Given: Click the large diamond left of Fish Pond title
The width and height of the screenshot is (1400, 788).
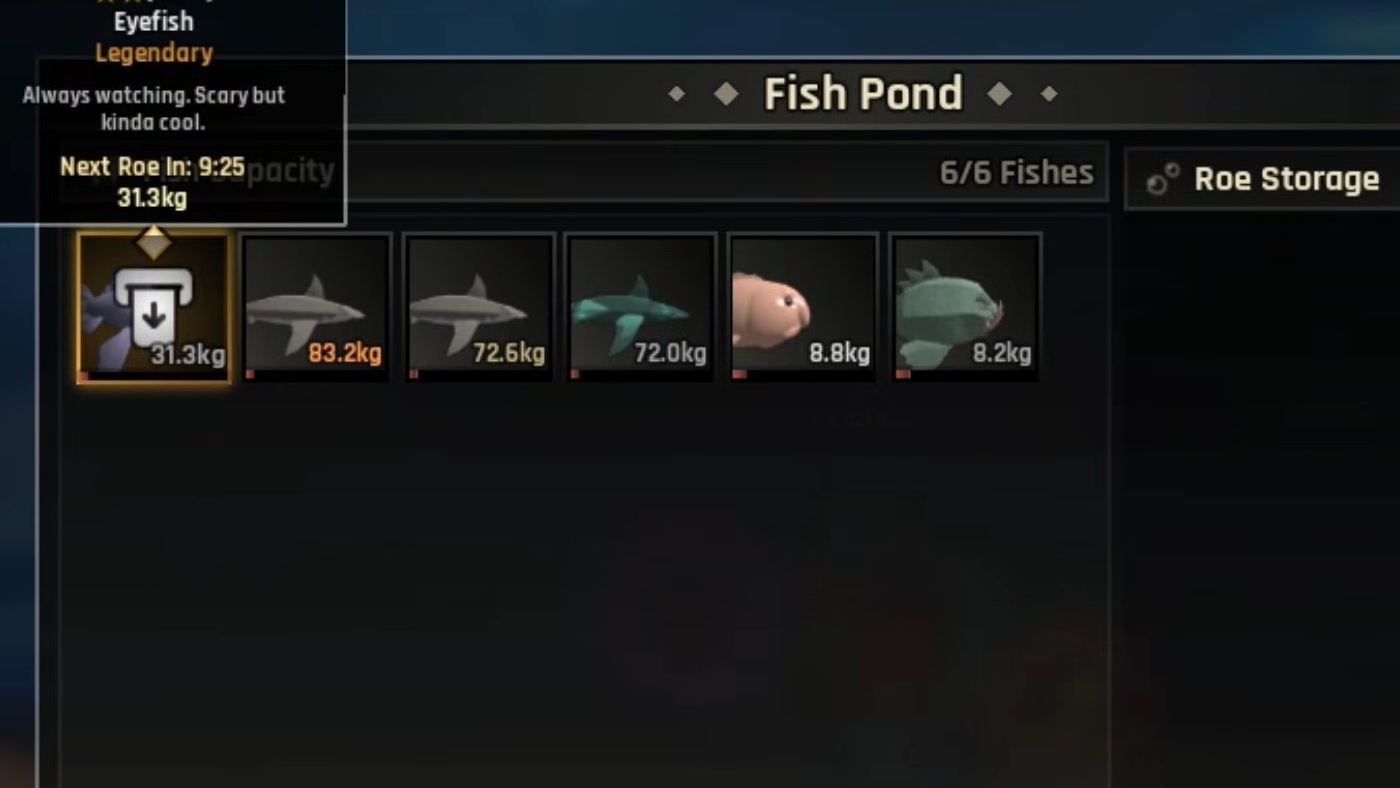Looking at the screenshot, I should pyautogui.click(x=726, y=94).
